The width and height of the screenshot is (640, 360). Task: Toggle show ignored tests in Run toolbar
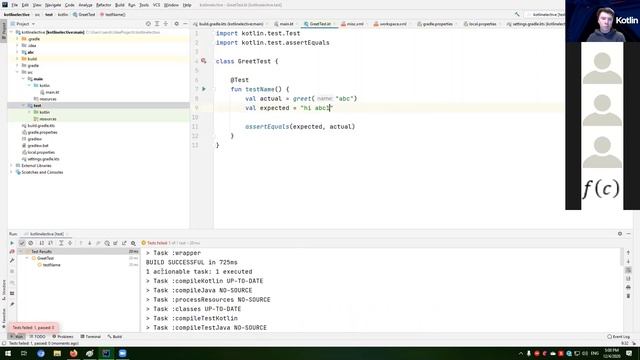pyautogui.click(x=31, y=243)
